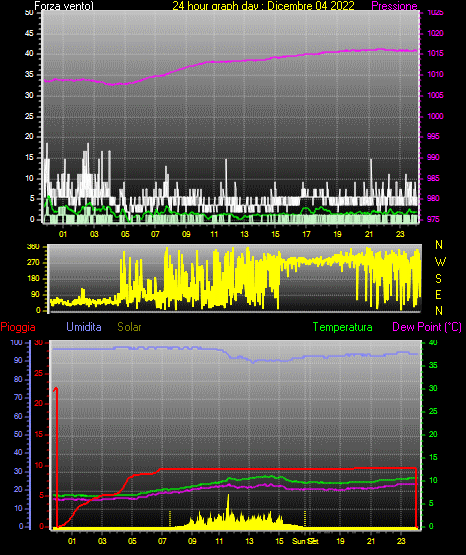The width and height of the screenshot is (466, 555).
Task: Click the blue humidity axis value "60"
Action: pos(18,416)
